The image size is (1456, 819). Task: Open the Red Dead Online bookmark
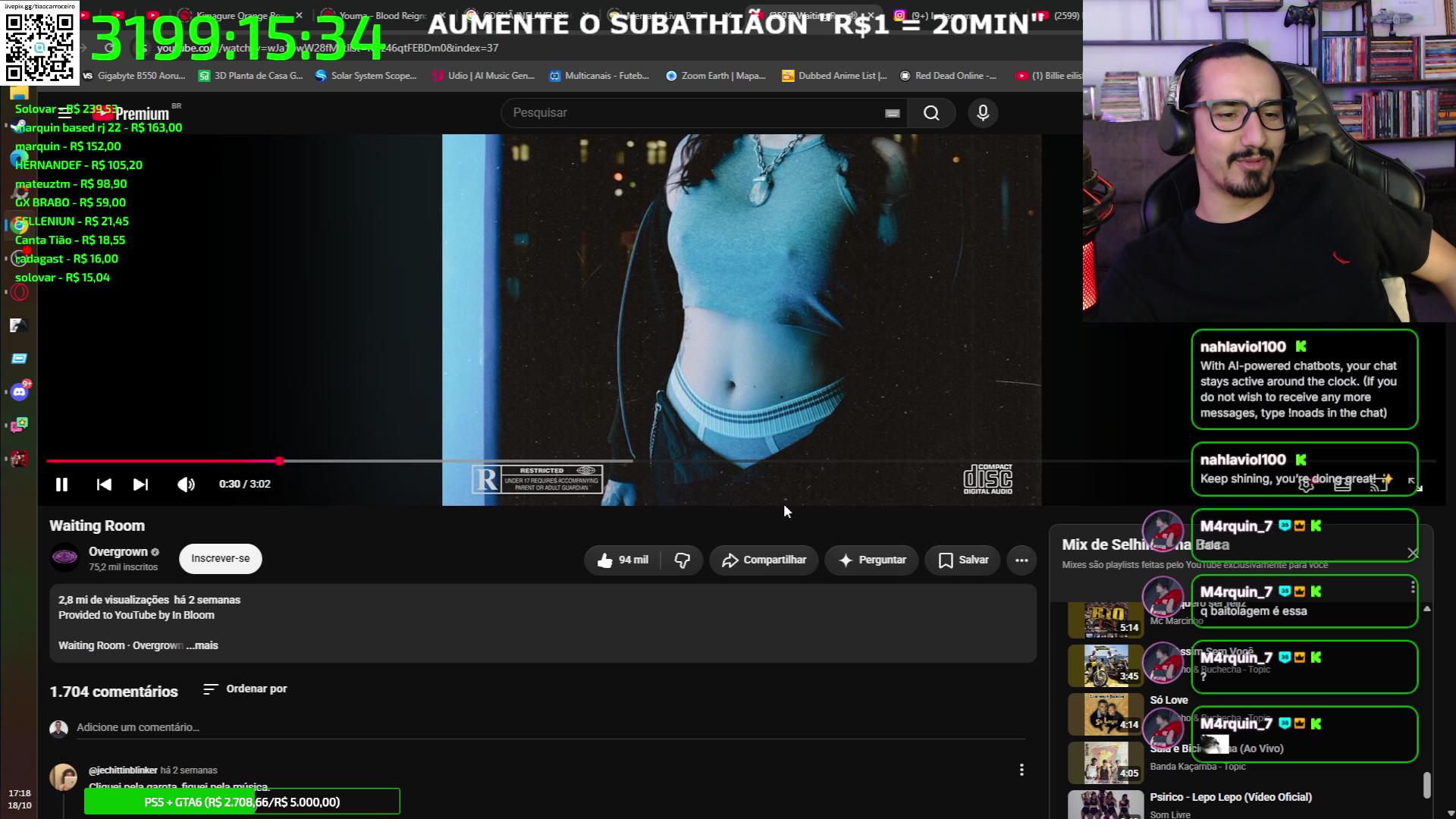pos(948,76)
